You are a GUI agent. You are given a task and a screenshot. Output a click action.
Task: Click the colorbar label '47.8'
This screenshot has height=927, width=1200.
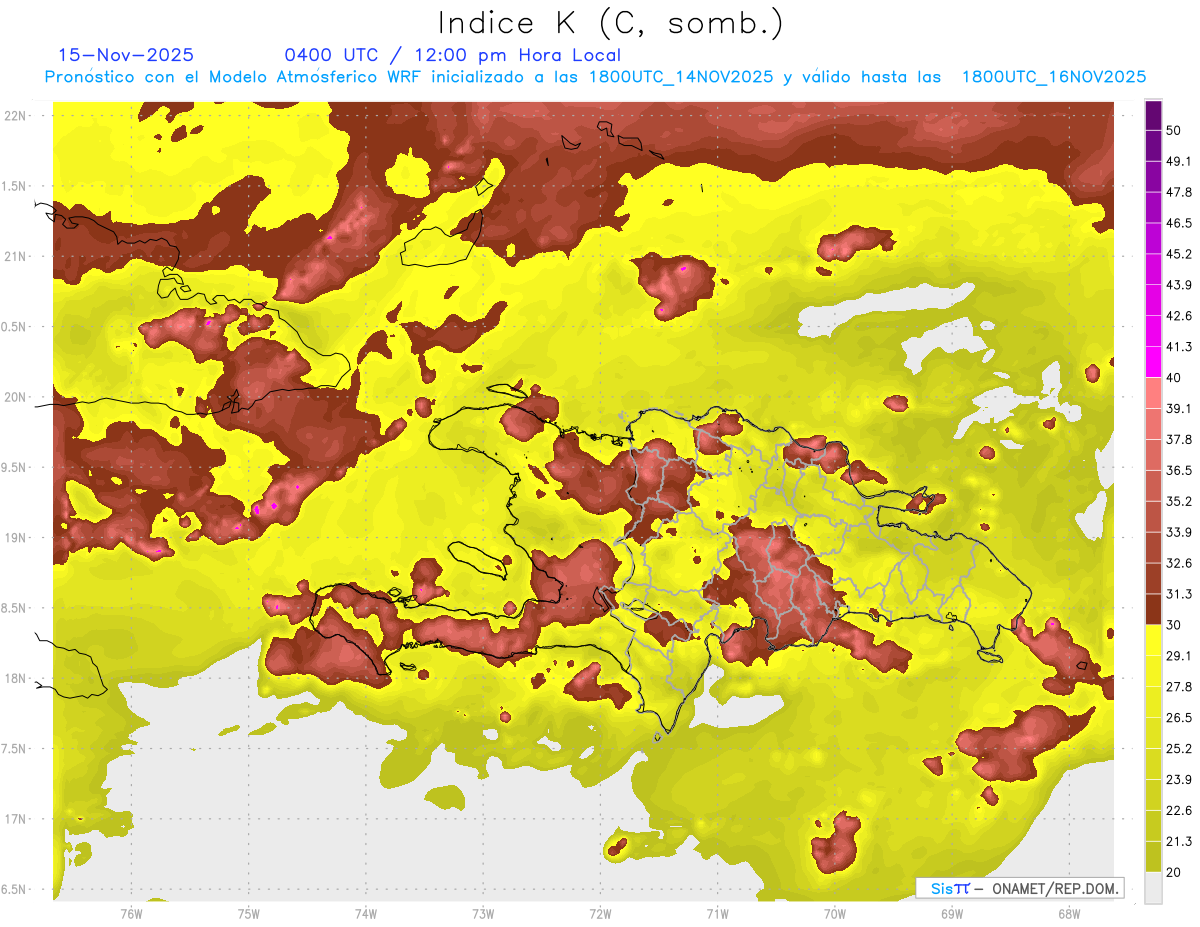pos(1179,192)
